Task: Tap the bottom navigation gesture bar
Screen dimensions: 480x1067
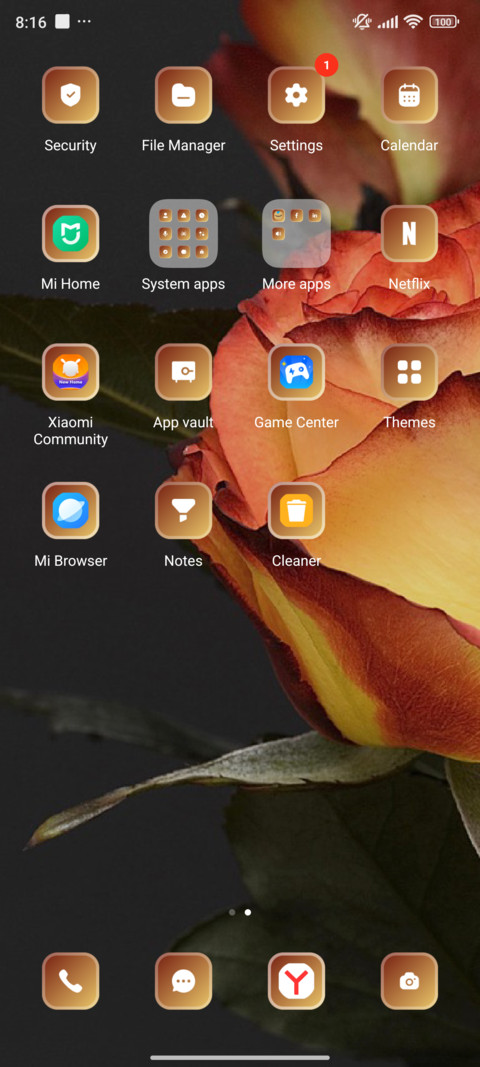Action: click(x=240, y=1057)
